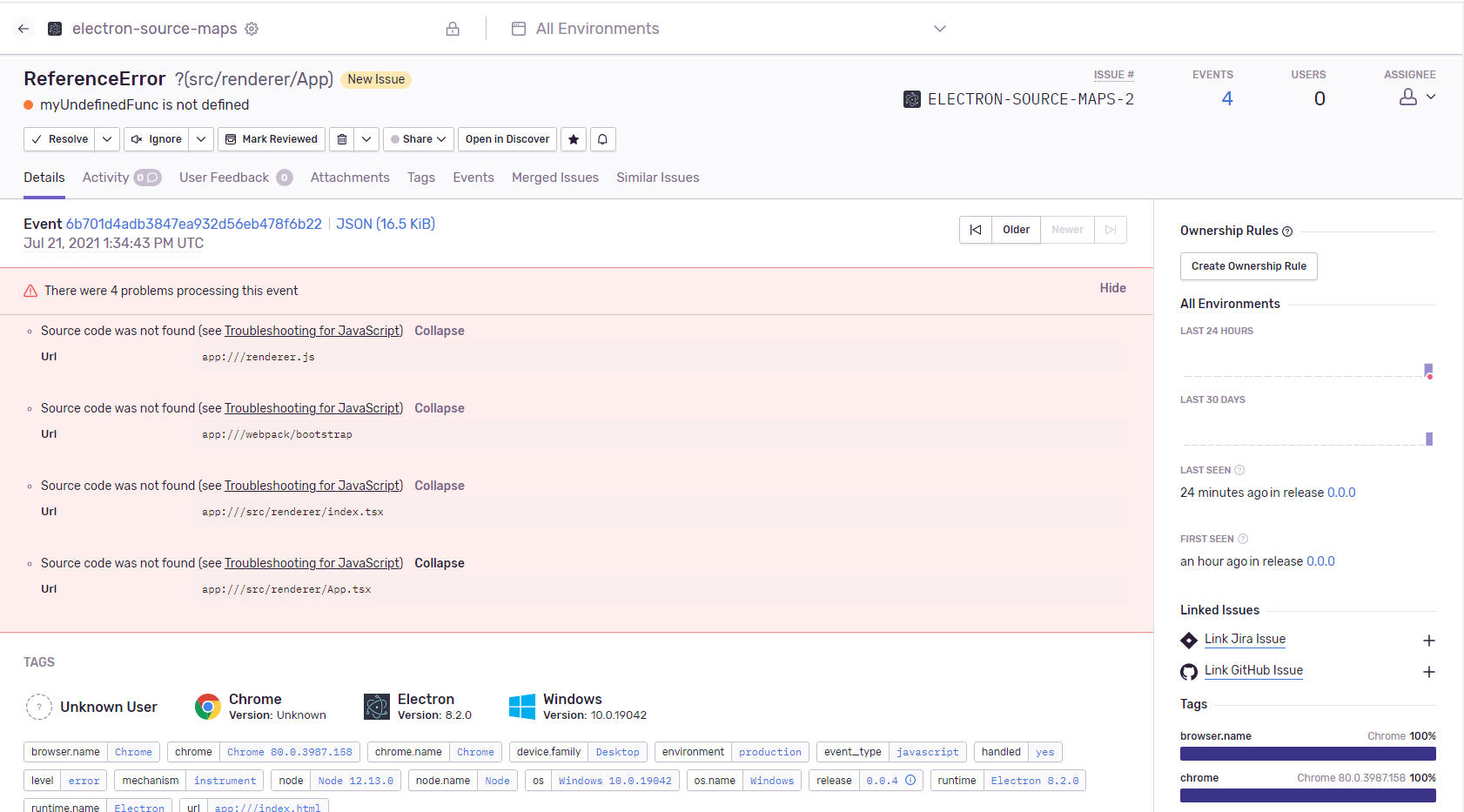Viewport: 1464px width, 812px height.
Task: Switch to the Activity tab
Action: click(x=122, y=178)
